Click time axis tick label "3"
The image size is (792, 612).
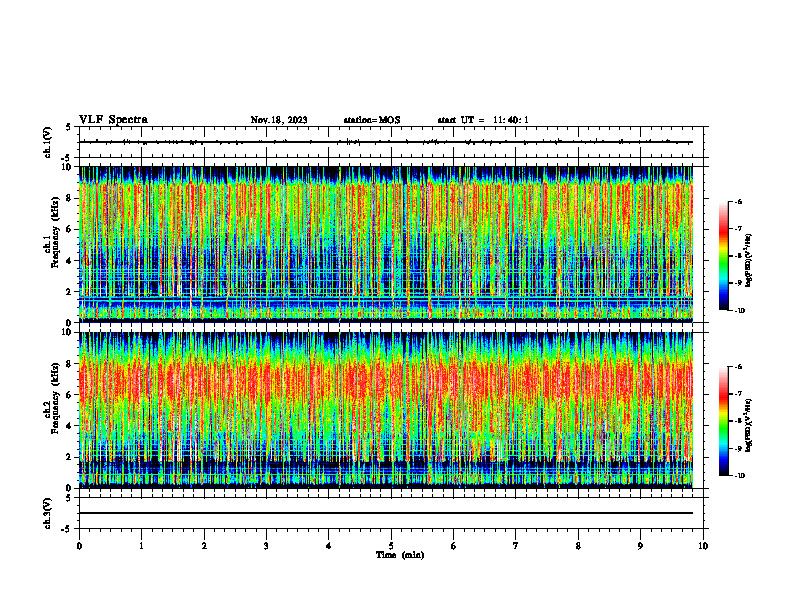pos(266,546)
